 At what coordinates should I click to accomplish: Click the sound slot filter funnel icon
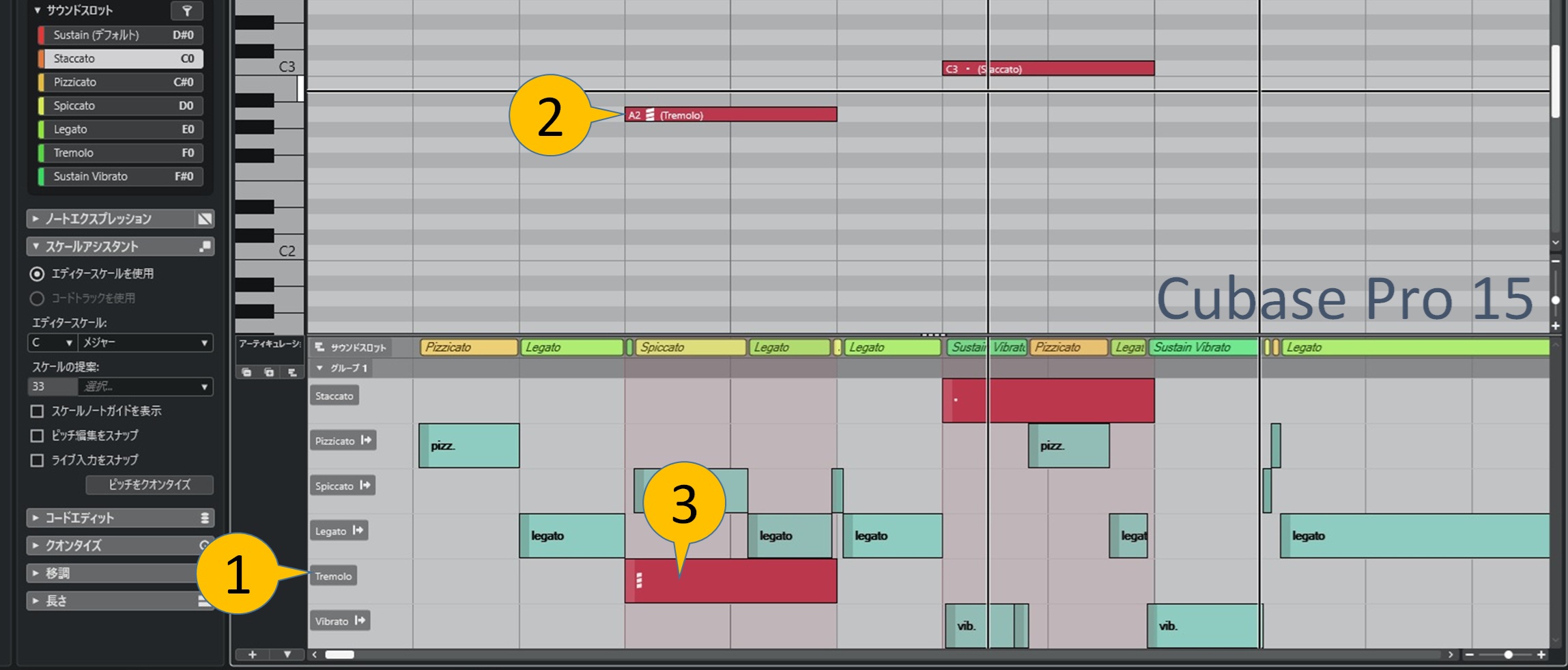point(186,10)
